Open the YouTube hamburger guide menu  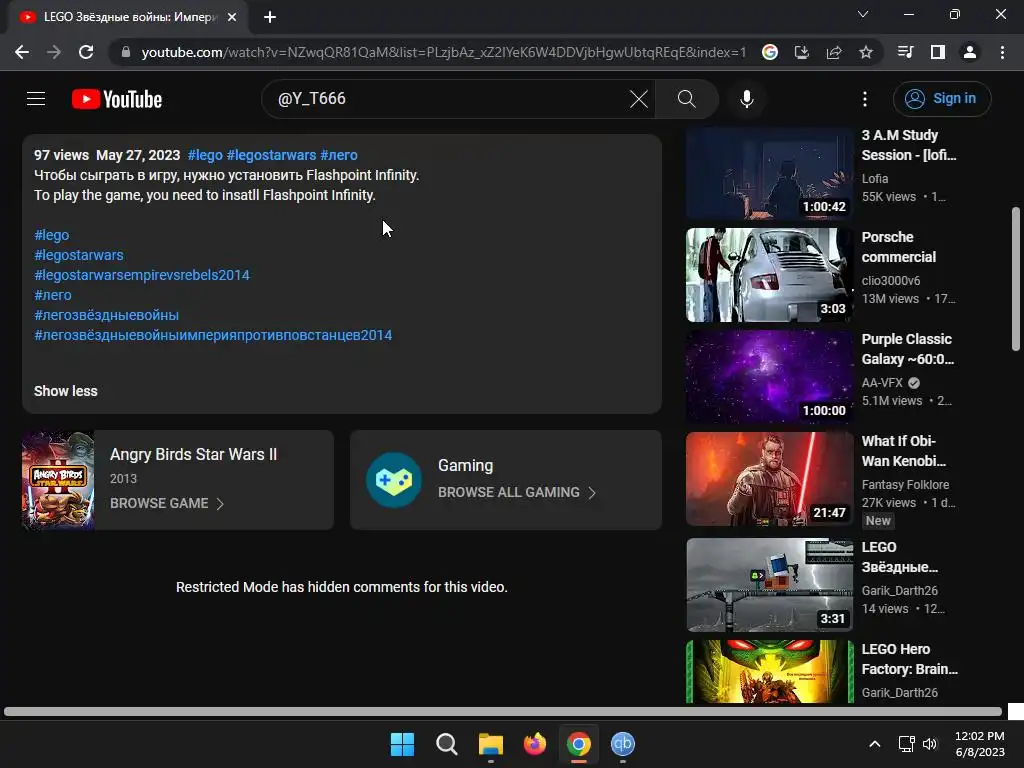(x=36, y=99)
